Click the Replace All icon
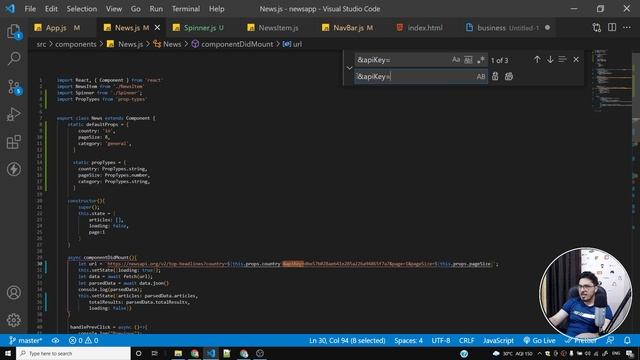The image size is (640, 360). click(x=509, y=76)
